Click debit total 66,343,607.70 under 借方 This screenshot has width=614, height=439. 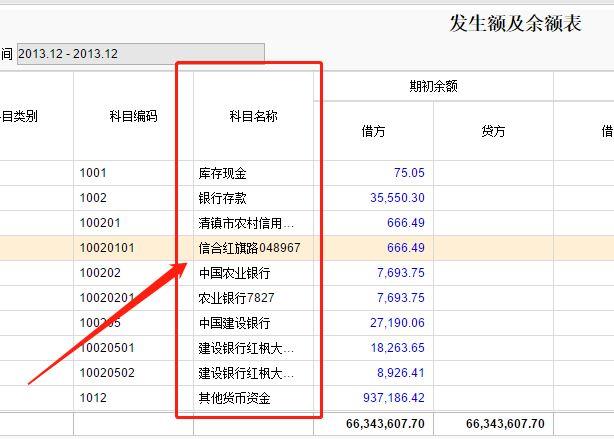click(385, 424)
